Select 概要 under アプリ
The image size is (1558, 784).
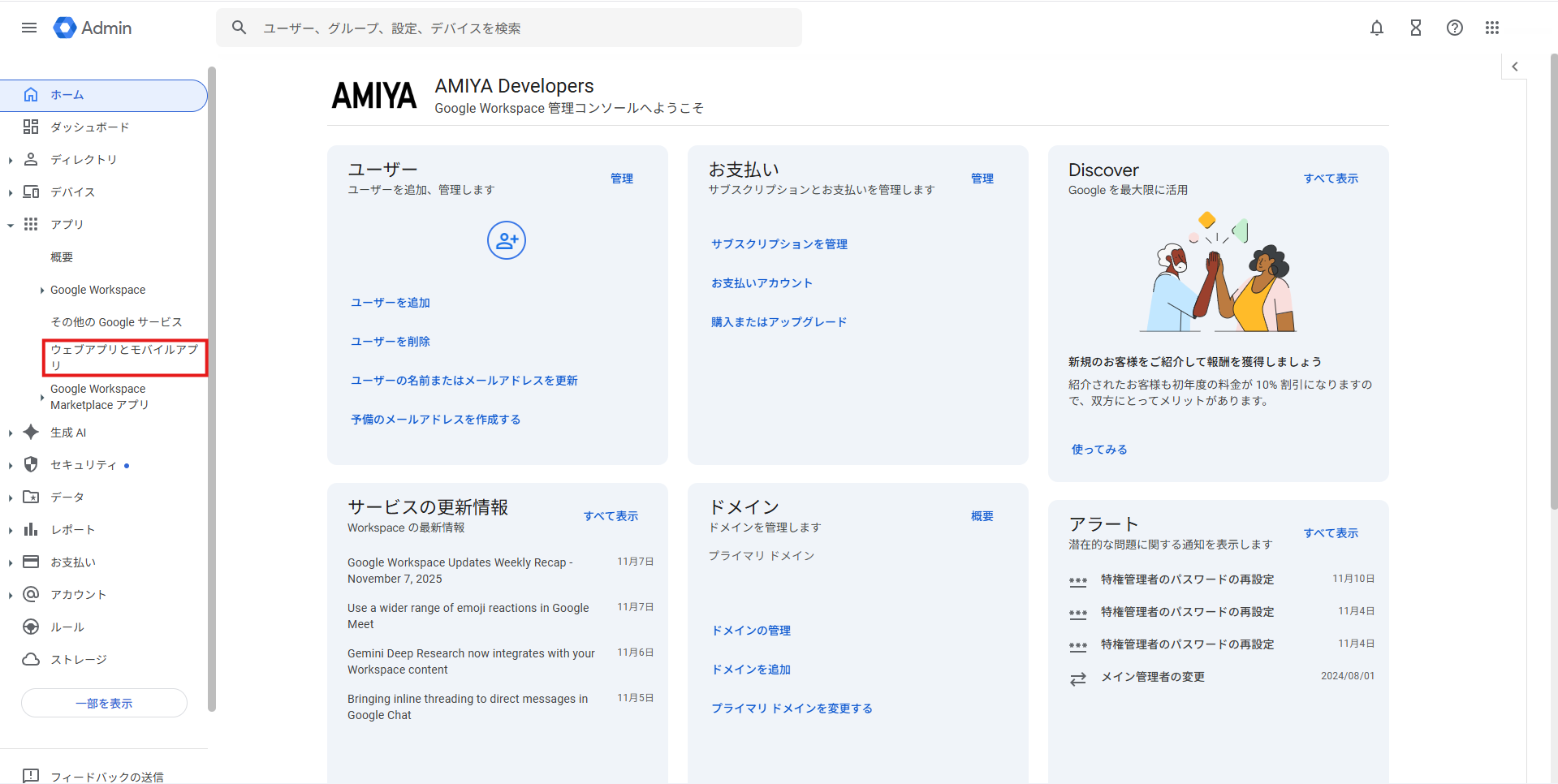62,257
